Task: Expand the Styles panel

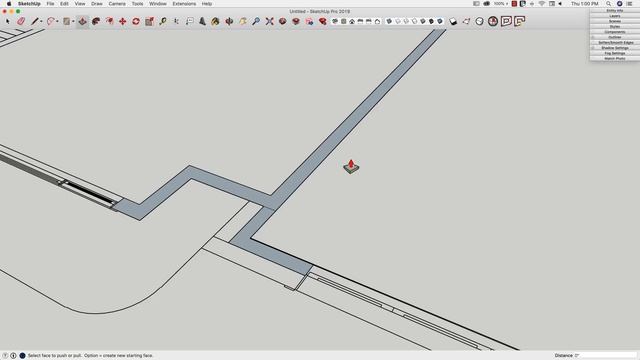Action: 615,27
